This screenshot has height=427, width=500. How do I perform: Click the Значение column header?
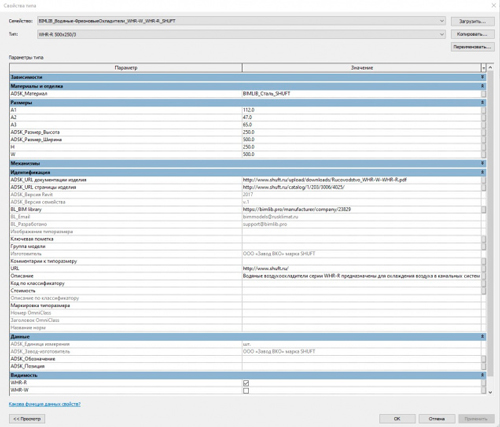pyautogui.click(x=362, y=68)
